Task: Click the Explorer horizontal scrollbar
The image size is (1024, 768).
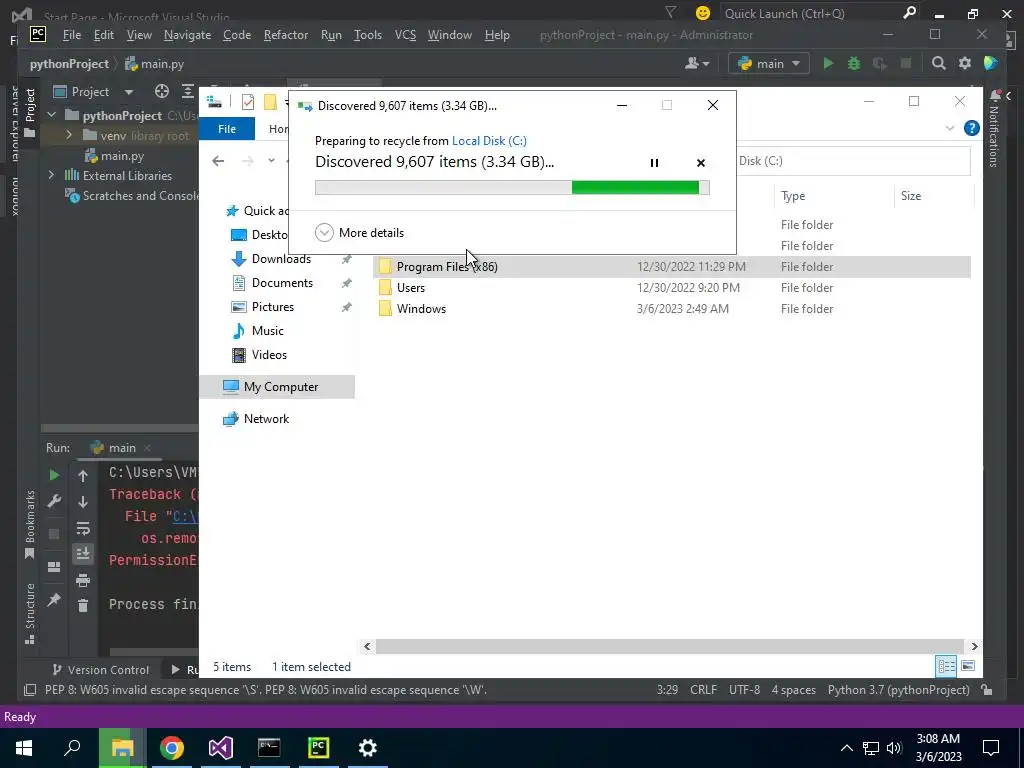Action: [670, 646]
